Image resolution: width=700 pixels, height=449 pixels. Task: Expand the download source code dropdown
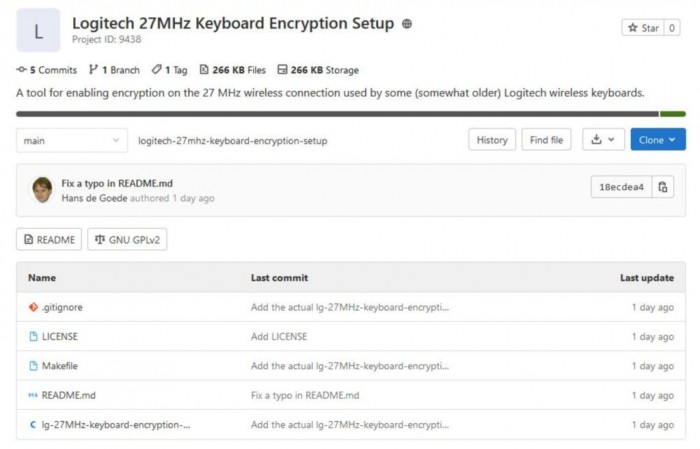click(603, 140)
